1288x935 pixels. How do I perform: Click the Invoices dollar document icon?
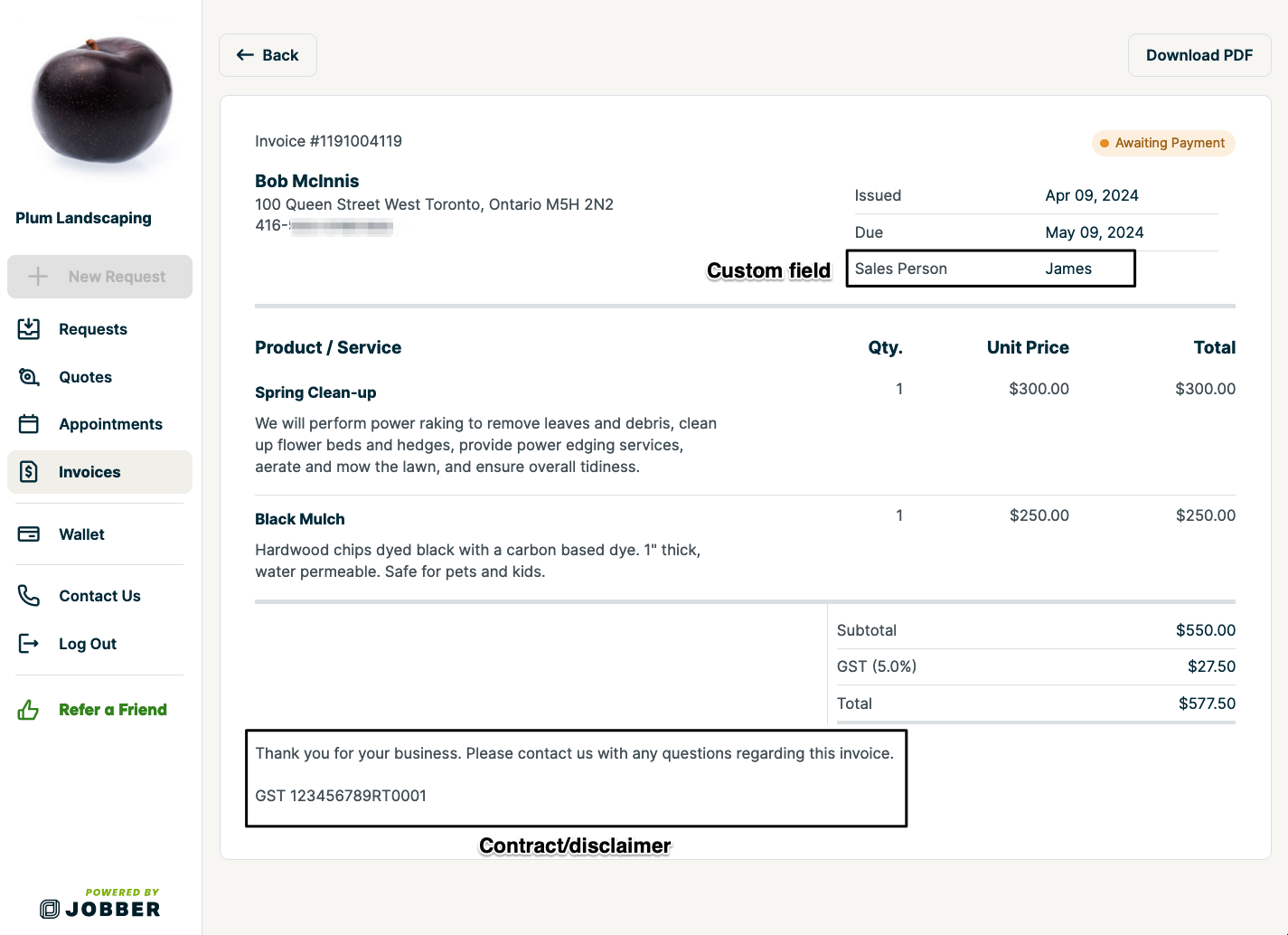[29, 472]
